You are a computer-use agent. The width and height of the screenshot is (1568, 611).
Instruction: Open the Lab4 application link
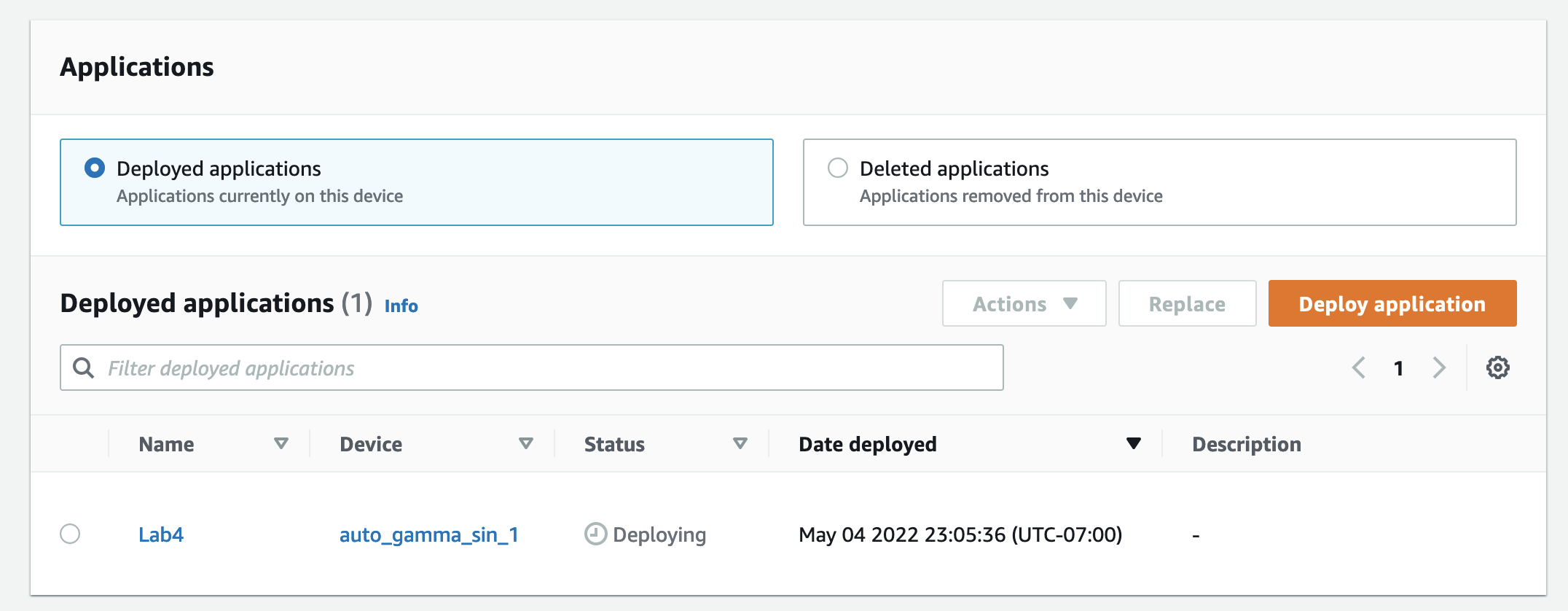161,534
